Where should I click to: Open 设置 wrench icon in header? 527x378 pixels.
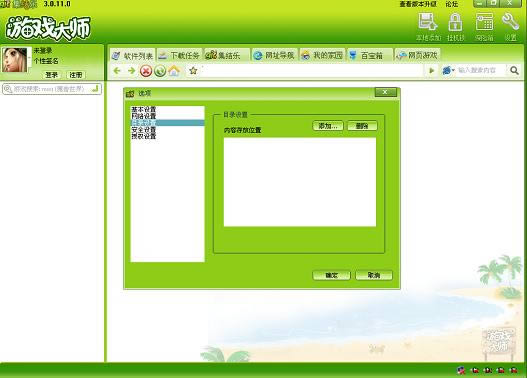(510, 22)
